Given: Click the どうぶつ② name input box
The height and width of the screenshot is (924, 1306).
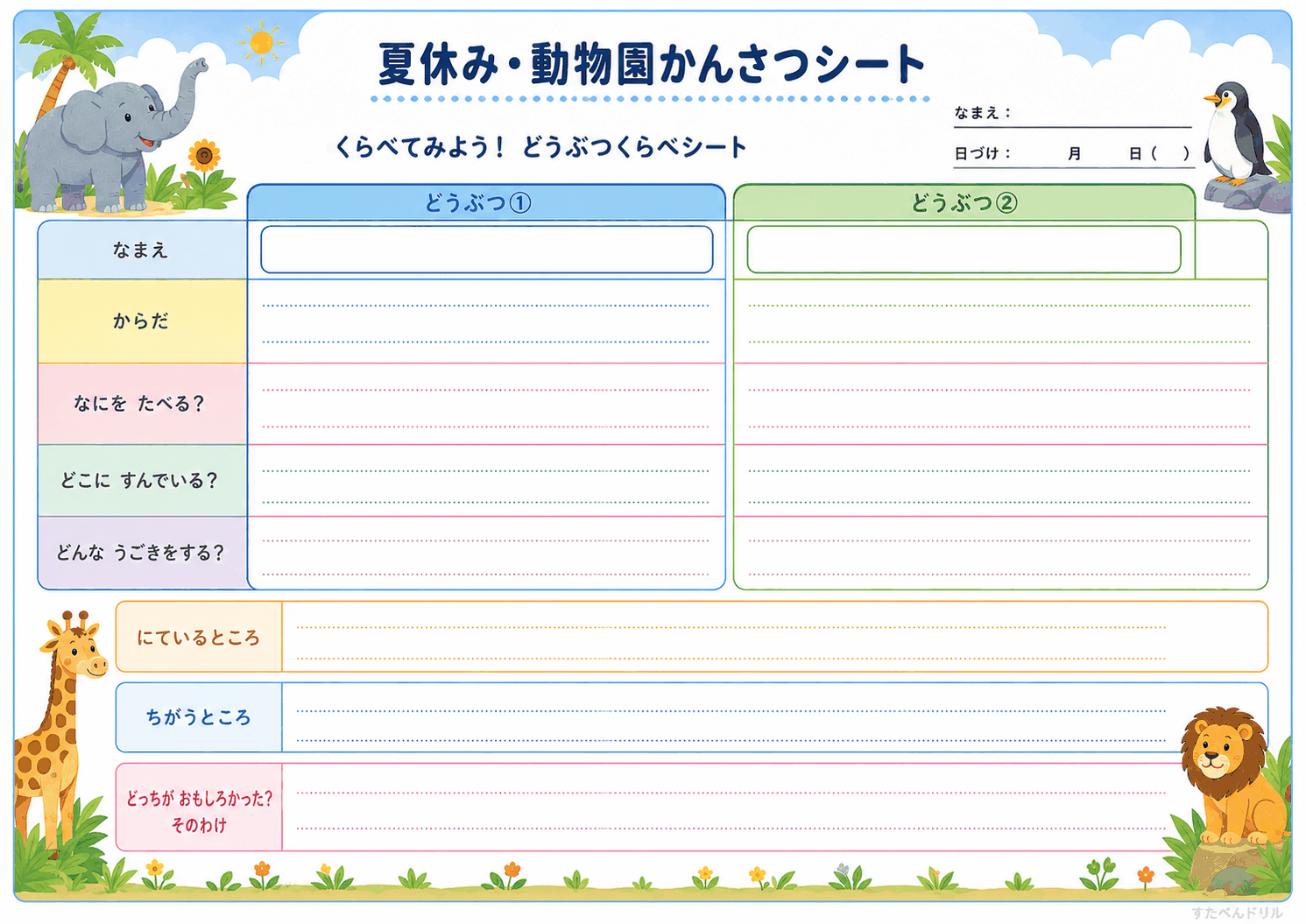Looking at the screenshot, I should (x=964, y=250).
